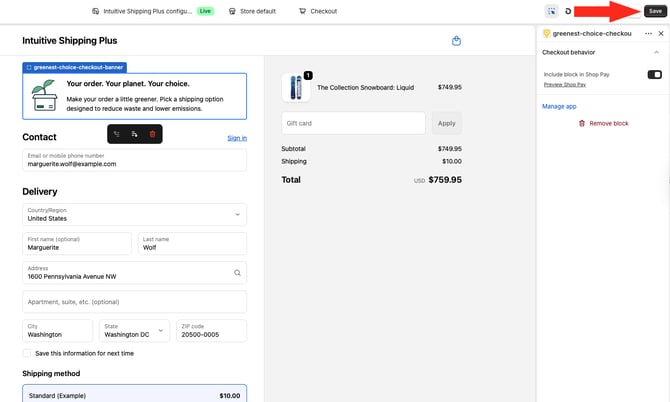Click the yellow app icon beside greenest-choice-checkou
Image resolution: width=670 pixels, height=402 pixels.
(x=546, y=33)
